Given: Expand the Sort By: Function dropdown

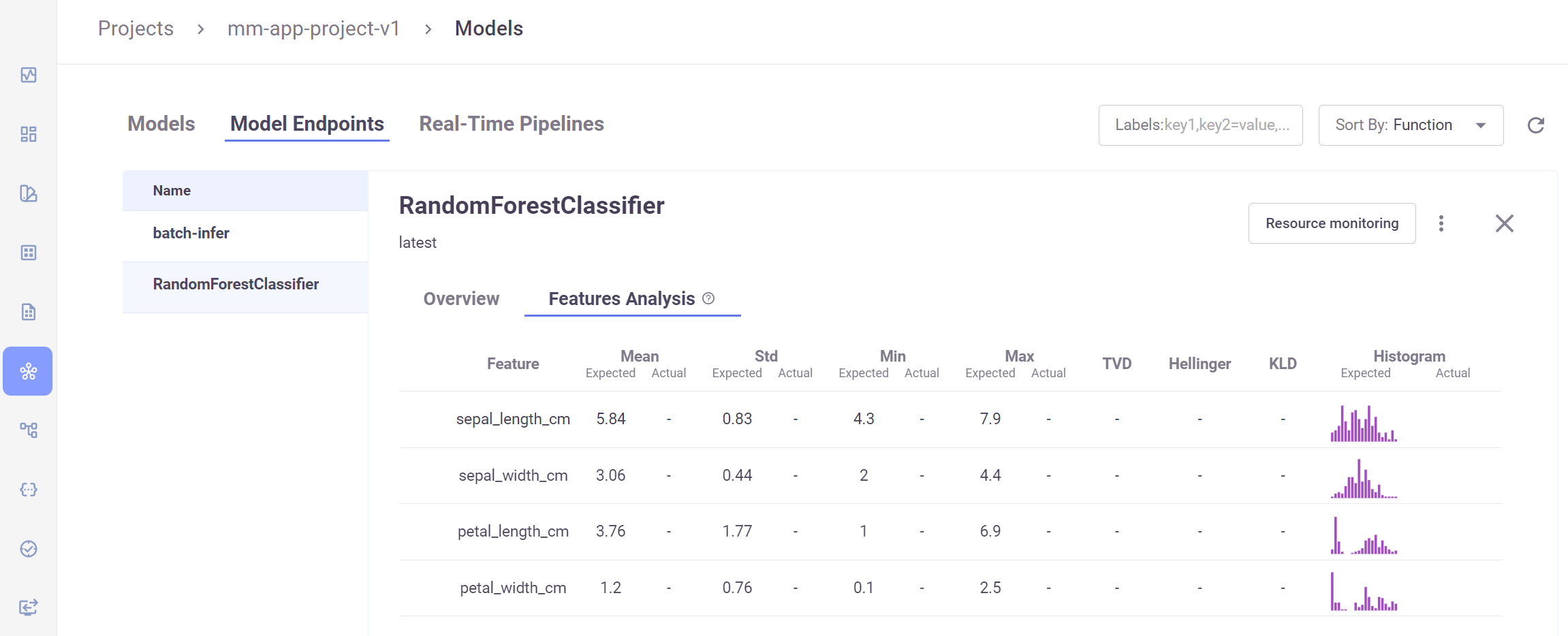Looking at the screenshot, I should point(1411,125).
